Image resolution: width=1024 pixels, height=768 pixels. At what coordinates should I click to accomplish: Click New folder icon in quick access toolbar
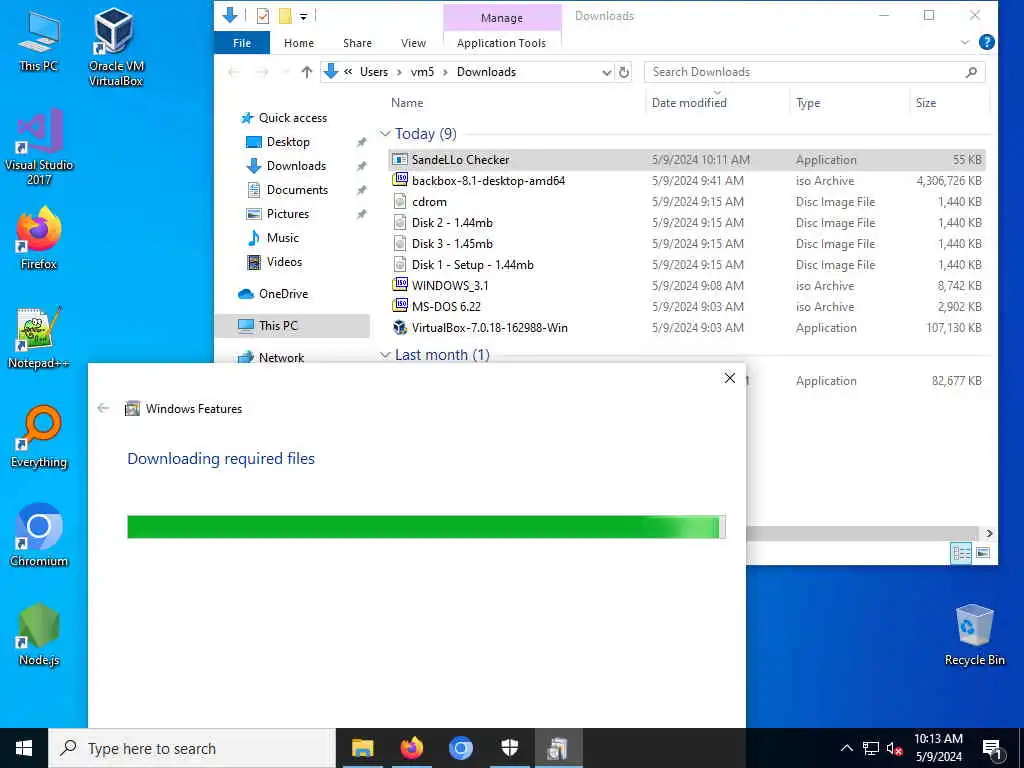(285, 16)
